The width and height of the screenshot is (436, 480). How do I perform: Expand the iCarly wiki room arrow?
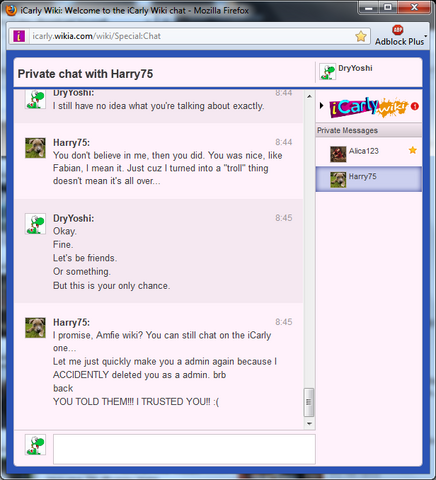321,106
